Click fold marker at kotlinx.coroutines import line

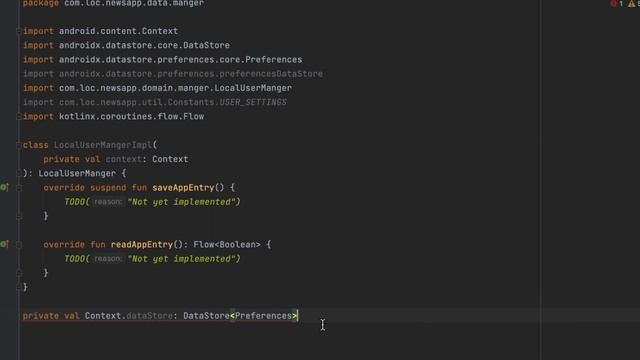point(19,116)
